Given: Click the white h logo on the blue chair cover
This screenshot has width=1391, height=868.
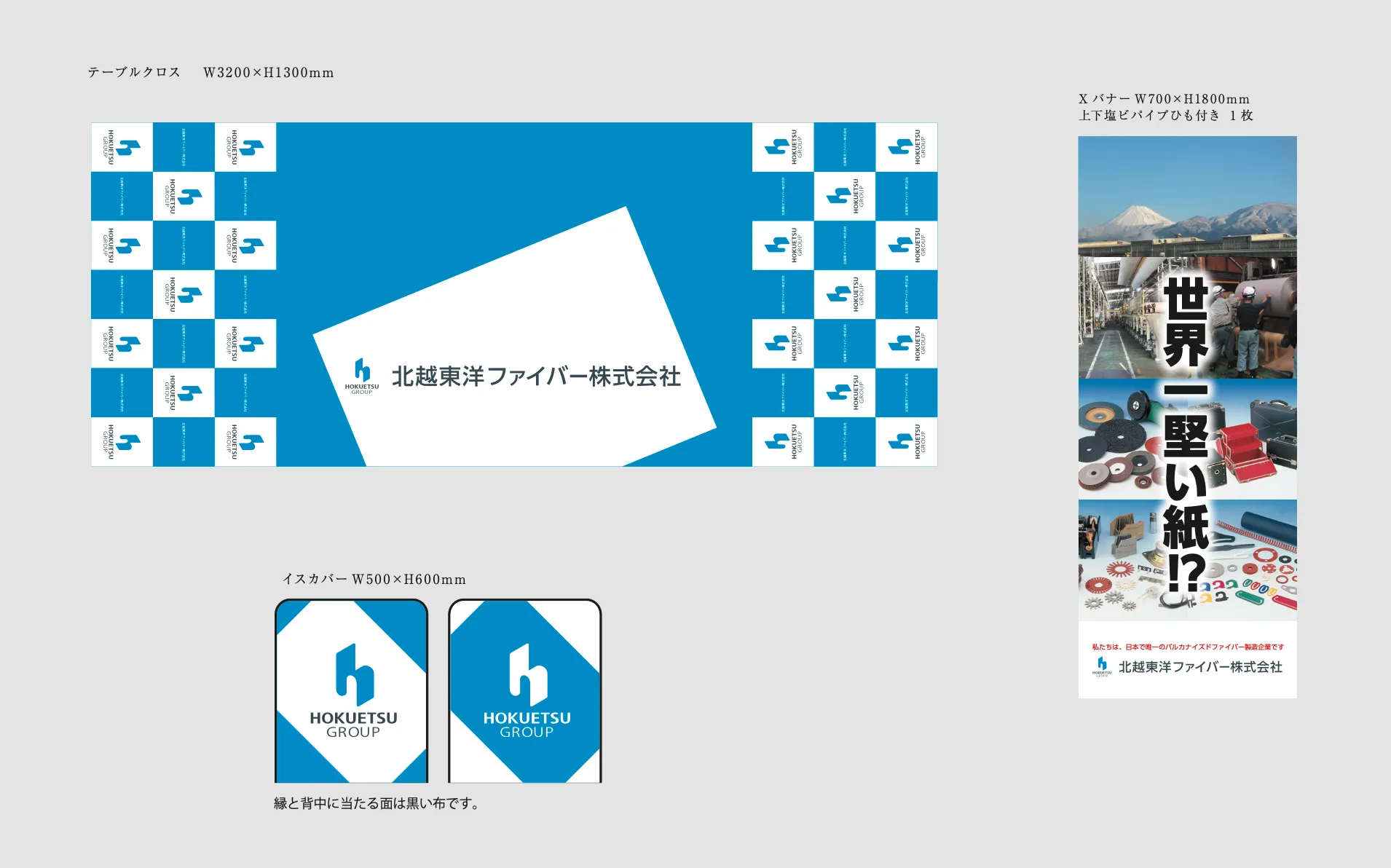Looking at the screenshot, I should tap(527, 674).
